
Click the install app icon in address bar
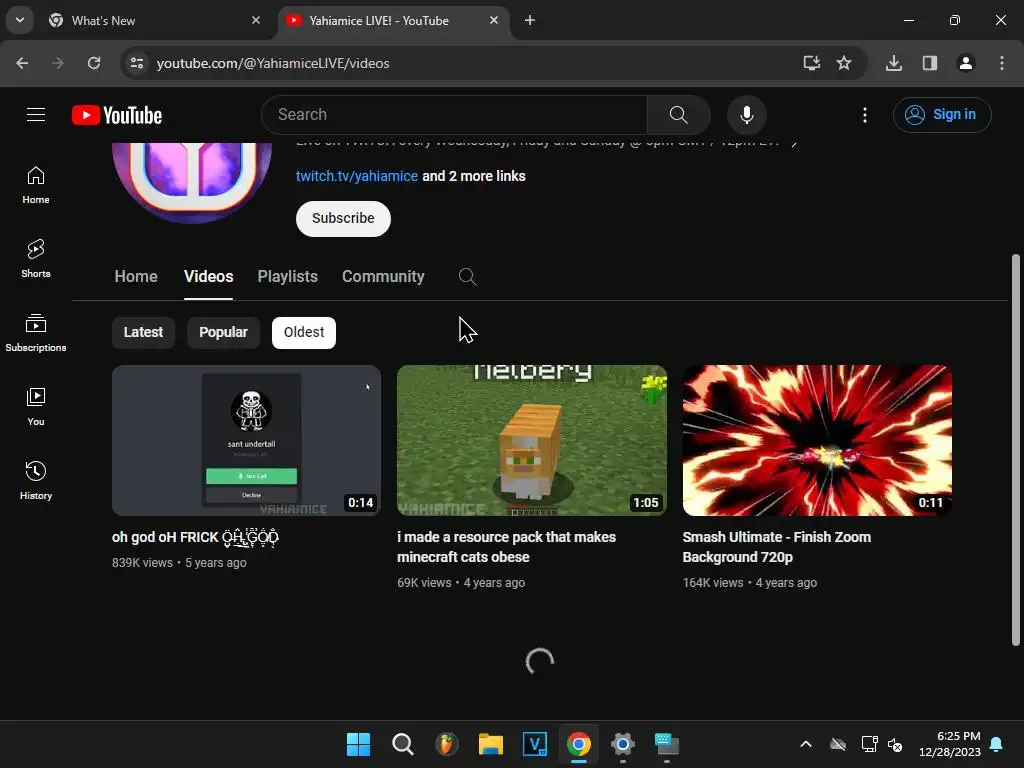[811, 63]
